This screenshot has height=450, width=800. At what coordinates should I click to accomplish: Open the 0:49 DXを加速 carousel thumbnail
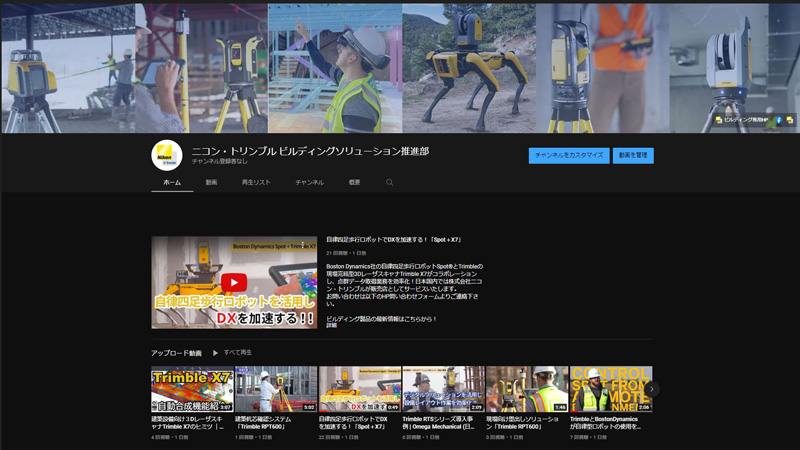tap(360, 389)
